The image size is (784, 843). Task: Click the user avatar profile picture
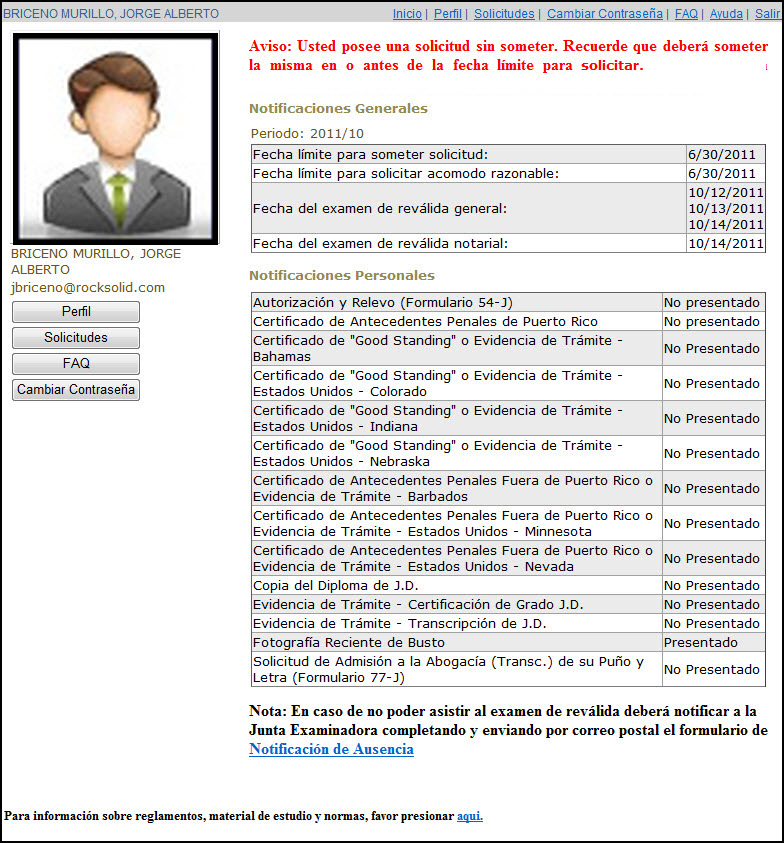(115, 138)
